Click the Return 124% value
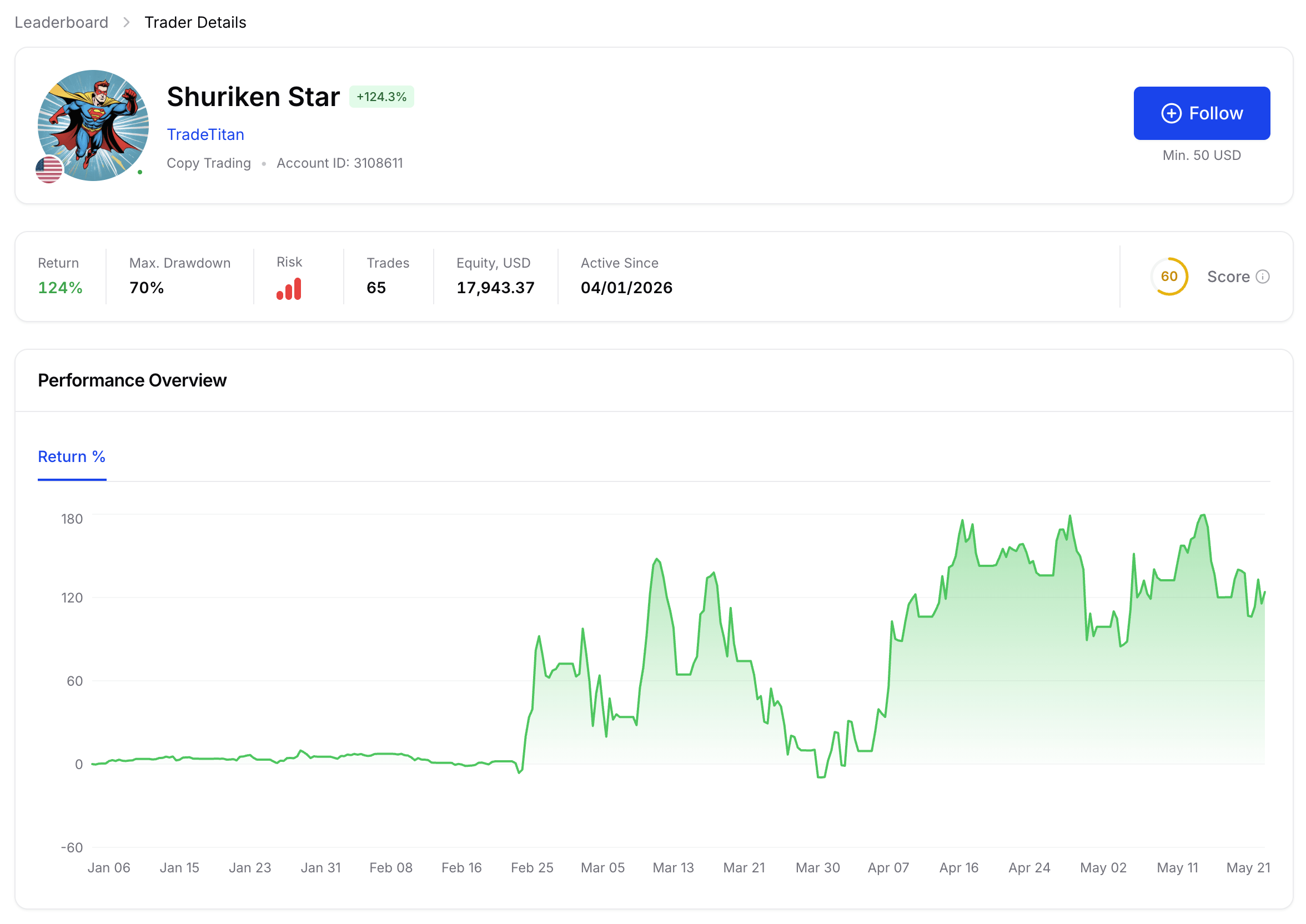The height and width of the screenshot is (924, 1306). (x=61, y=288)
